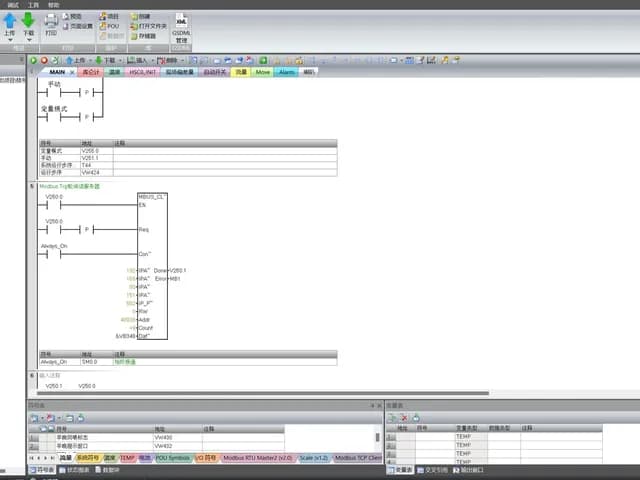Open the 工具 (Tools) menu

pos(33,5)
